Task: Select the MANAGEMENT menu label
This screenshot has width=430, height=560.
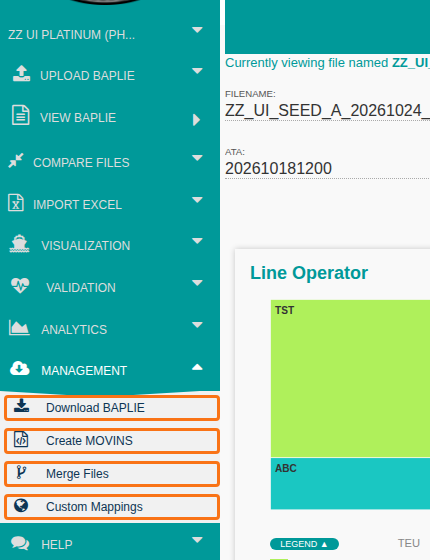Action: click(84, 370)
